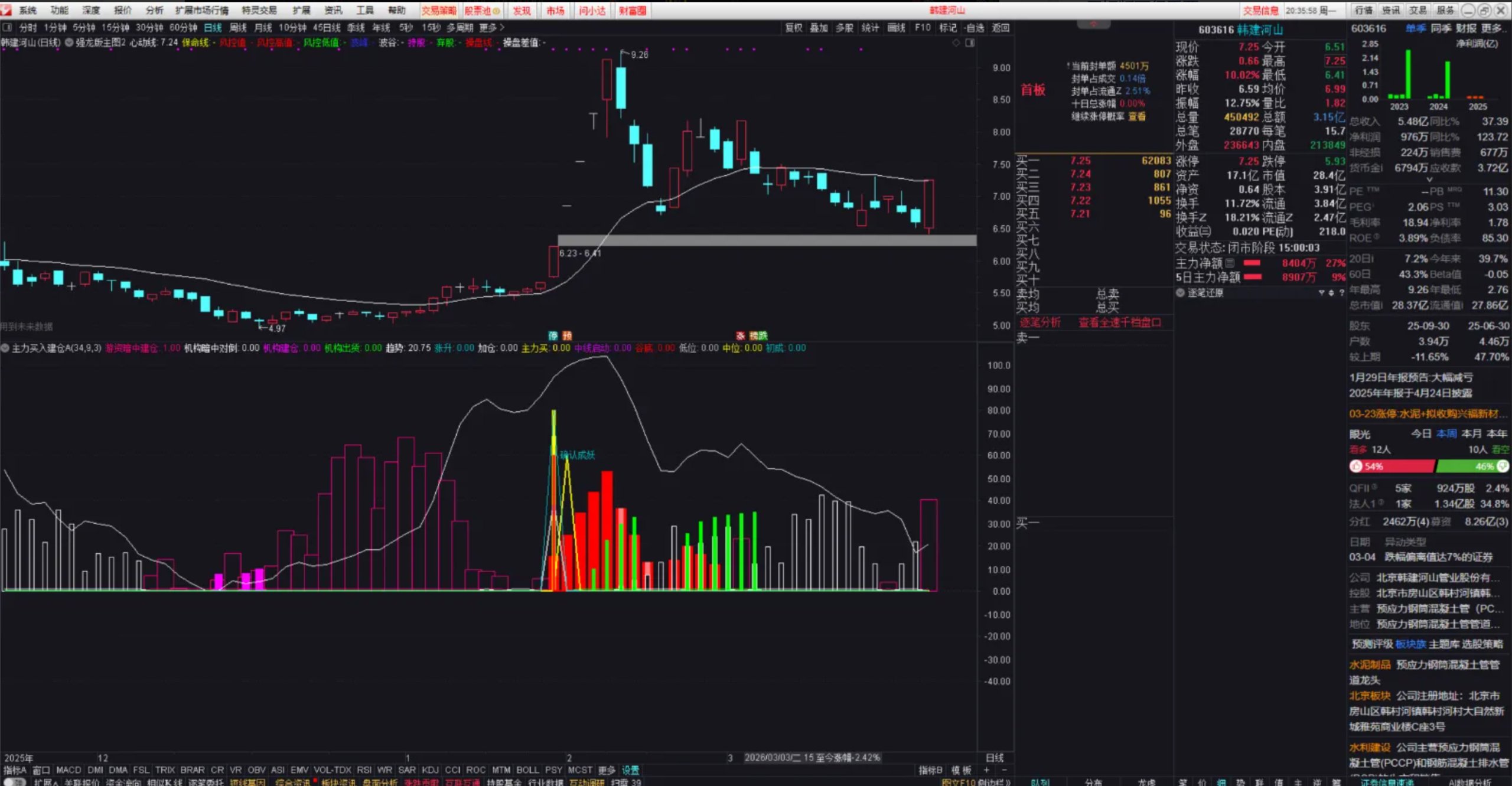Screen dimensions: 1512x786
Task: Open 更多 indicator list after MCST
Action: [x=607, y=770]
